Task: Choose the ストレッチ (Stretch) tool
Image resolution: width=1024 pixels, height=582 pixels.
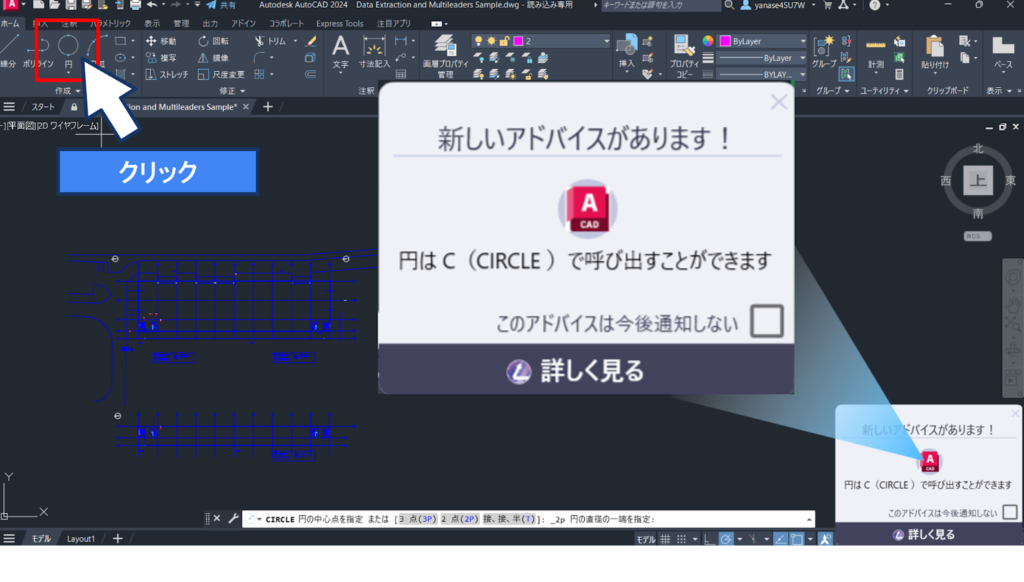Action: [167, 74]
